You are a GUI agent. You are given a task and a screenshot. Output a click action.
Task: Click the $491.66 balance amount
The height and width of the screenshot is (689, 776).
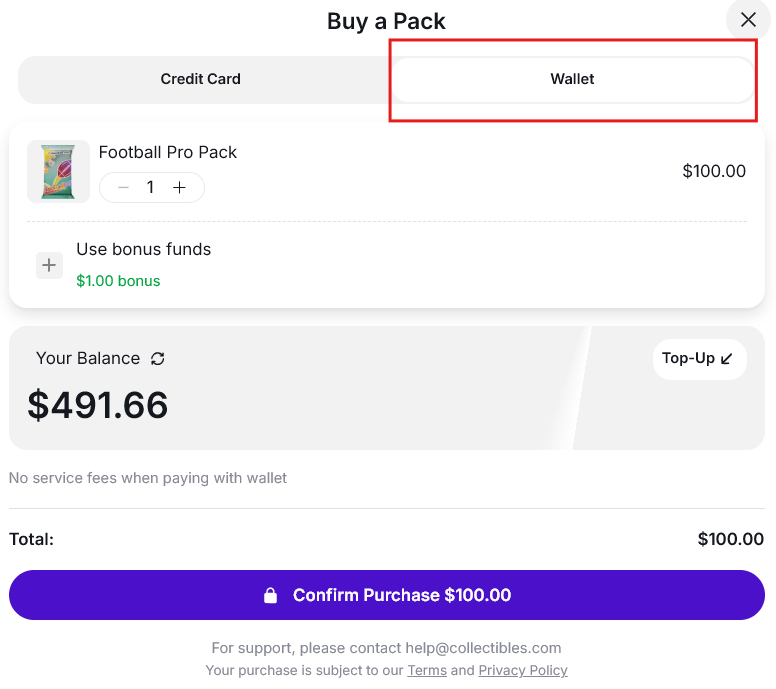(98, 405)
